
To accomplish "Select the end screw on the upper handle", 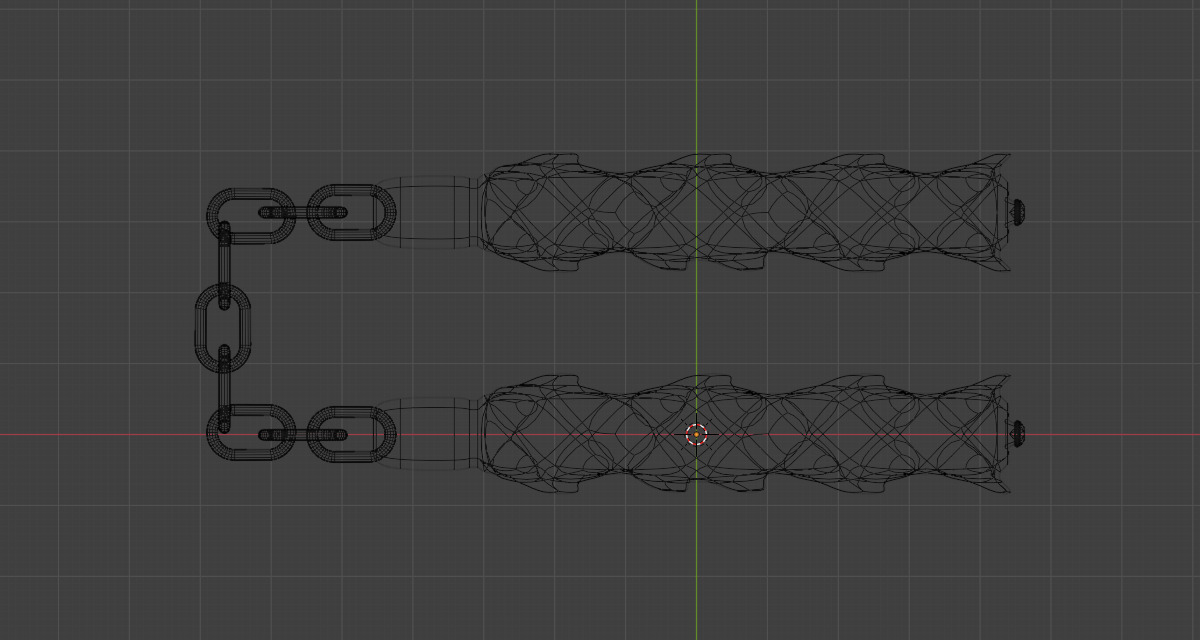I will [1019, 211].
